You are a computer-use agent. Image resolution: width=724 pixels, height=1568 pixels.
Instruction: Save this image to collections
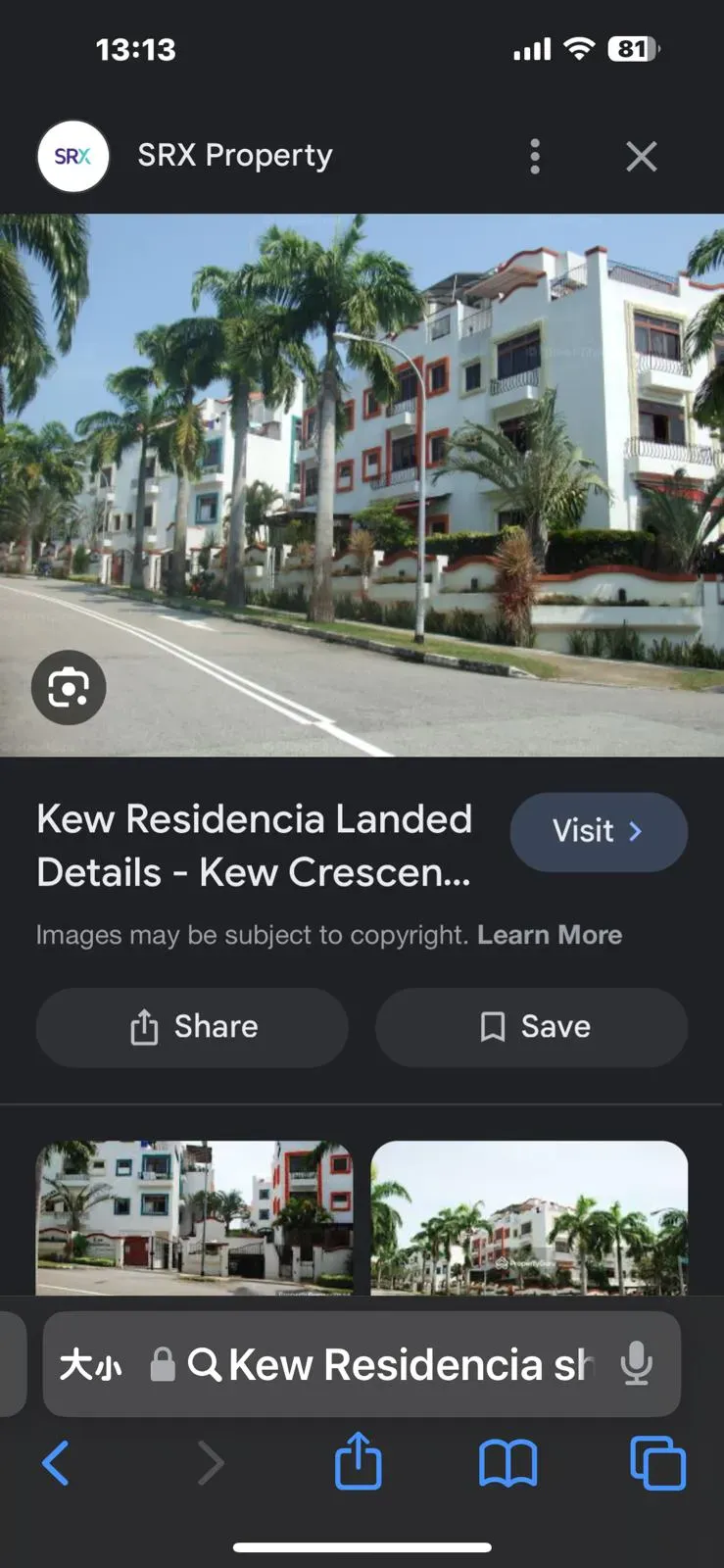point(532,1027)
